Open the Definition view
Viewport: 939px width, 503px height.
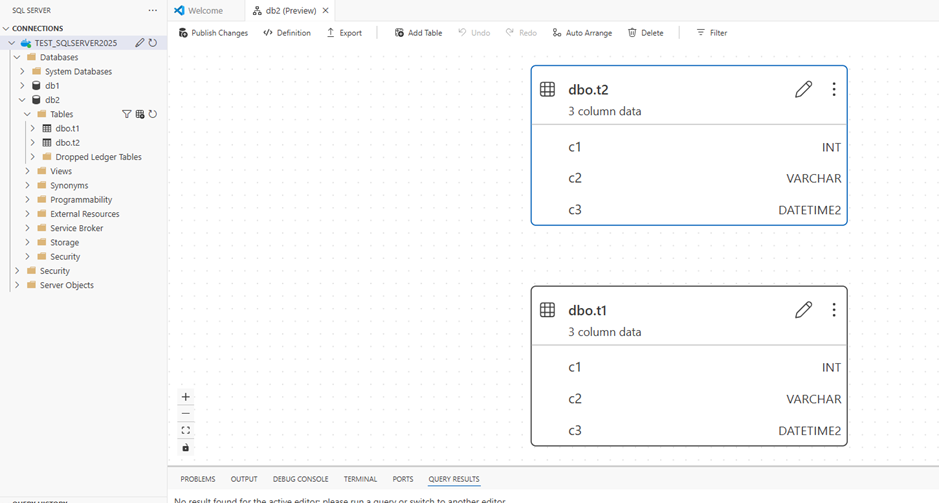click(x=287, y=33)
